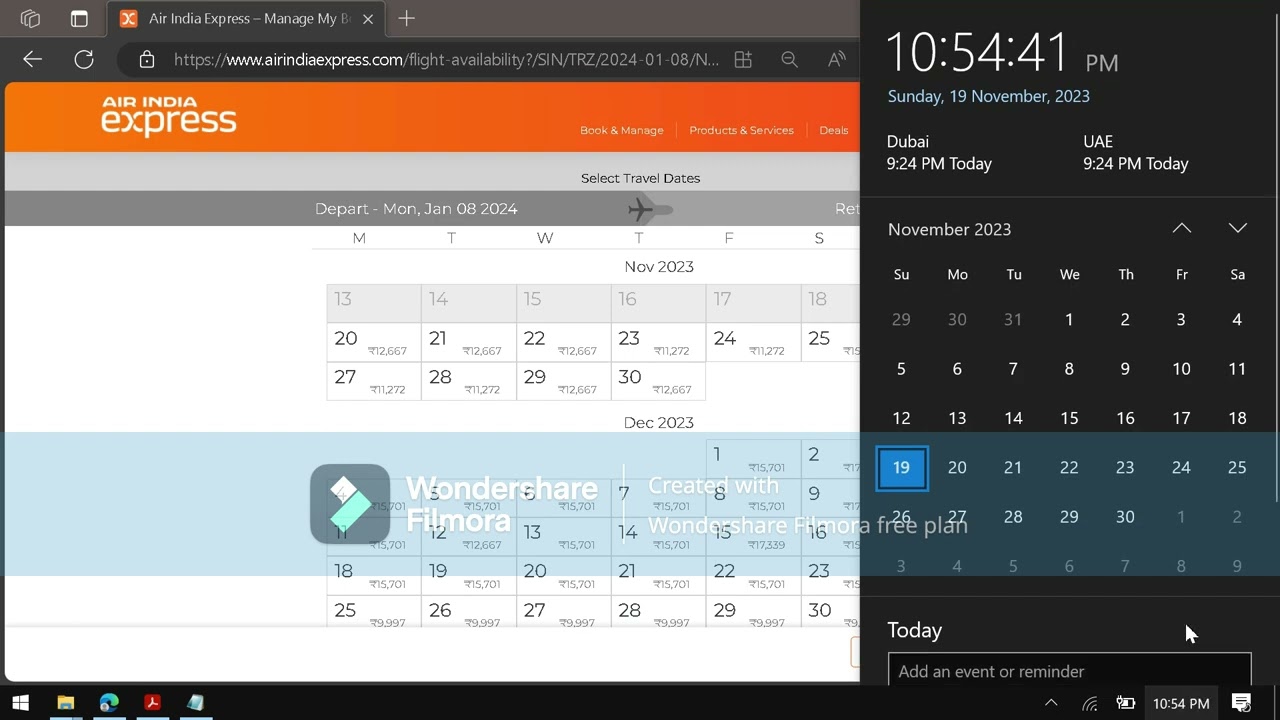
Task: Select departure date 29 Dec 2023
Action: pyautogui.click(x=754, y=612)
